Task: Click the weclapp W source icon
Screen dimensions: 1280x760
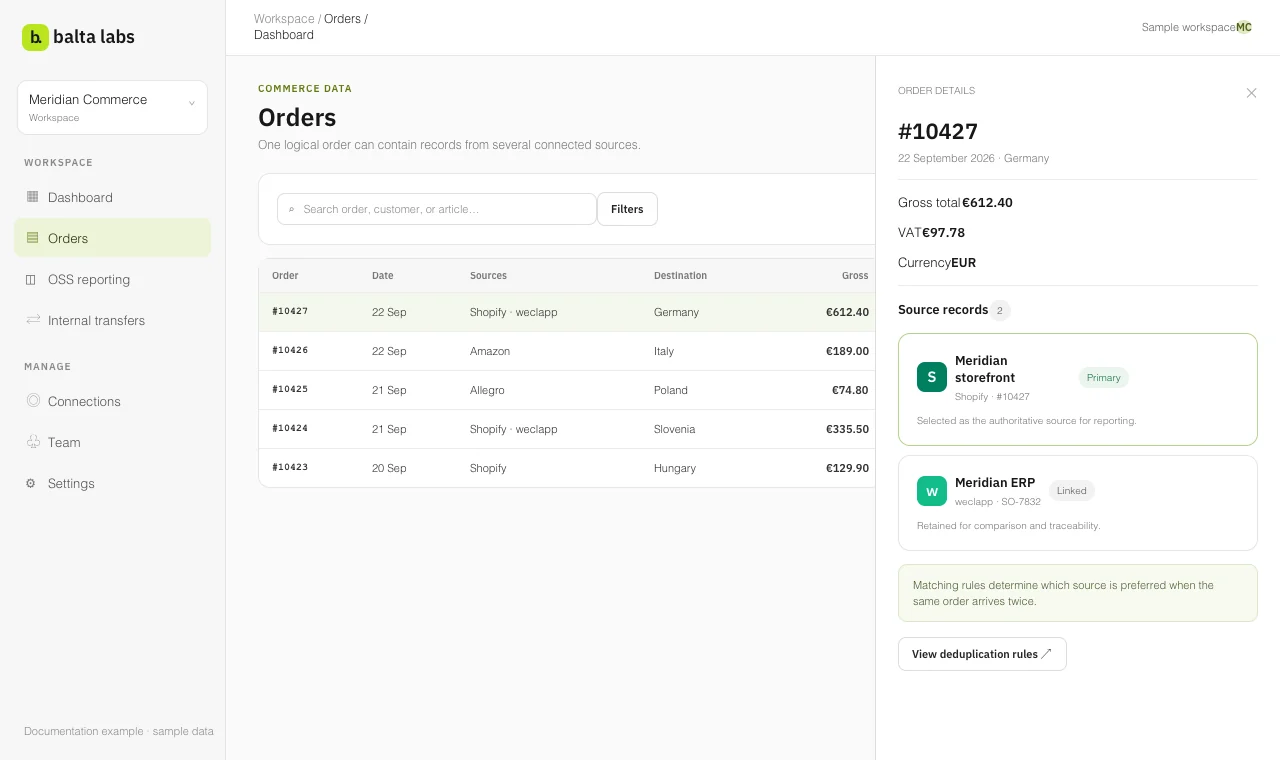Action: tap(932, 491)
